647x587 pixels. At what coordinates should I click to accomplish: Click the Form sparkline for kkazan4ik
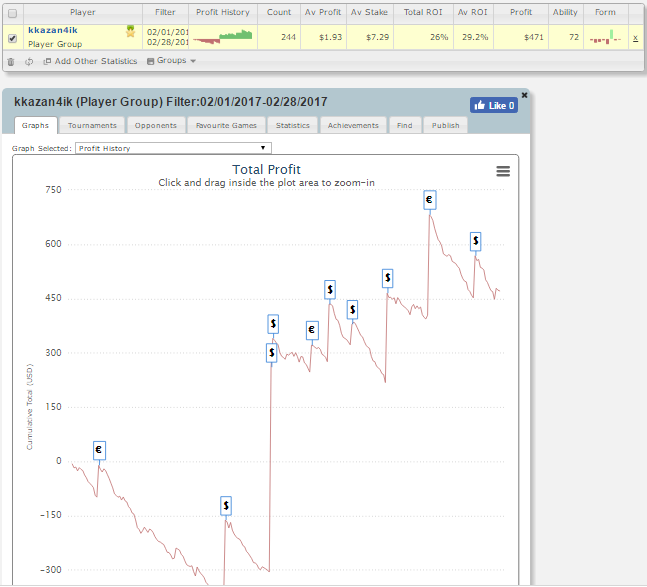point(605,37)
